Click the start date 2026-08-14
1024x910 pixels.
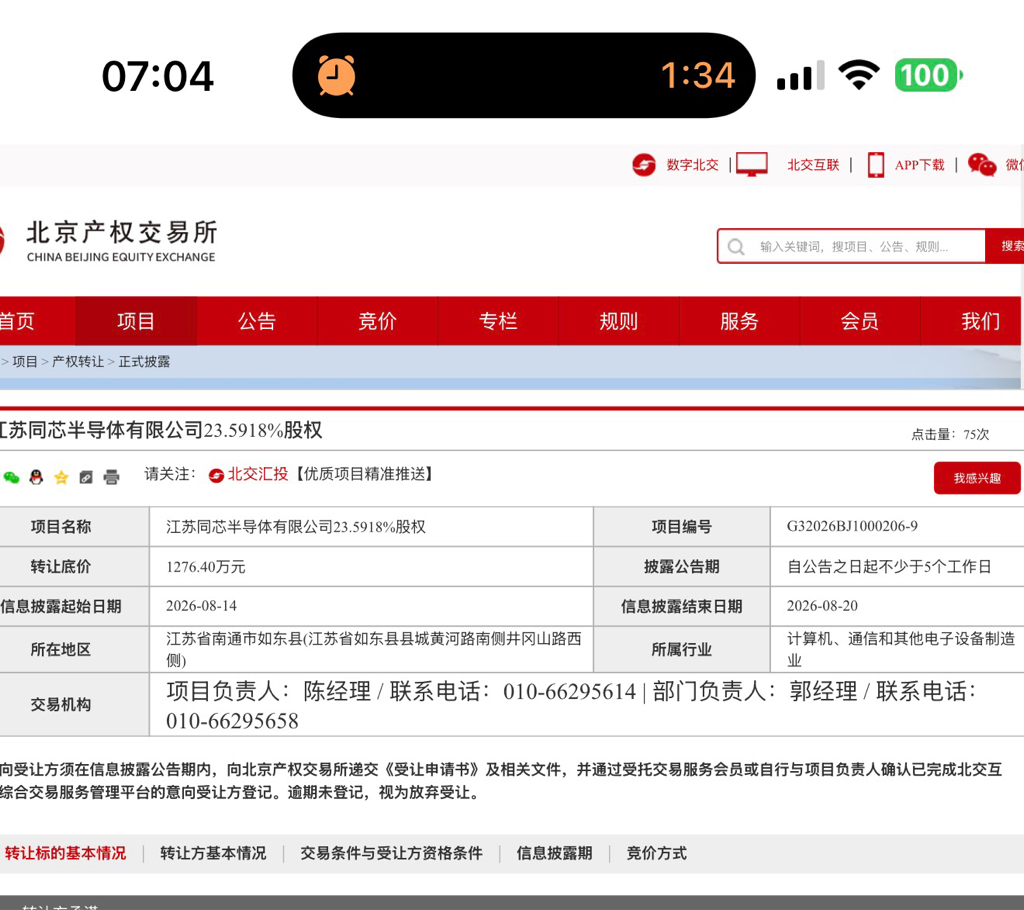201,606
